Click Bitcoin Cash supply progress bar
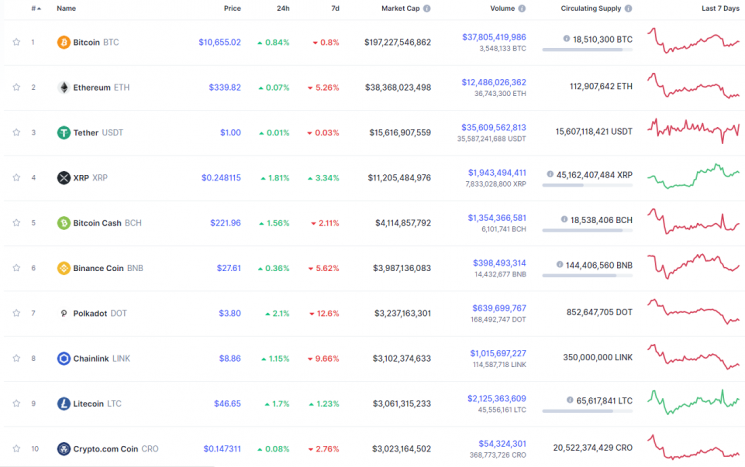This screenshot has height=467, width=745. pyautogui.click(x=587, y=230)
